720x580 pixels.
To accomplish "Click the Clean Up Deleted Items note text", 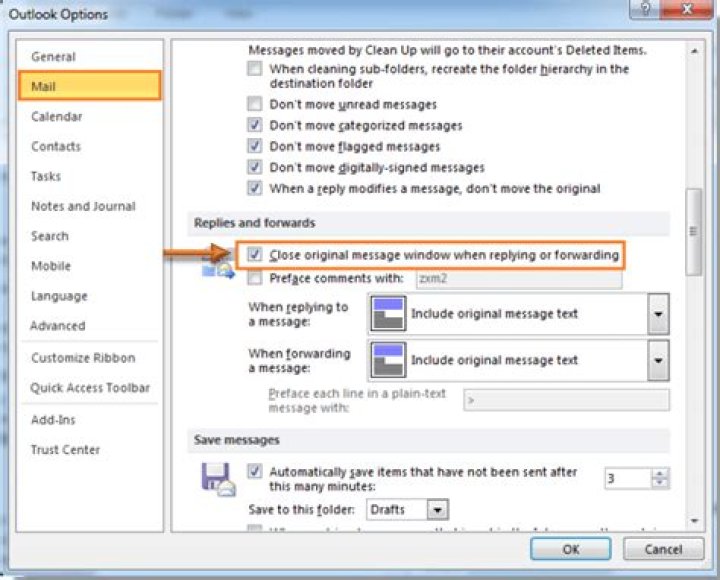I will pos(447,50).
